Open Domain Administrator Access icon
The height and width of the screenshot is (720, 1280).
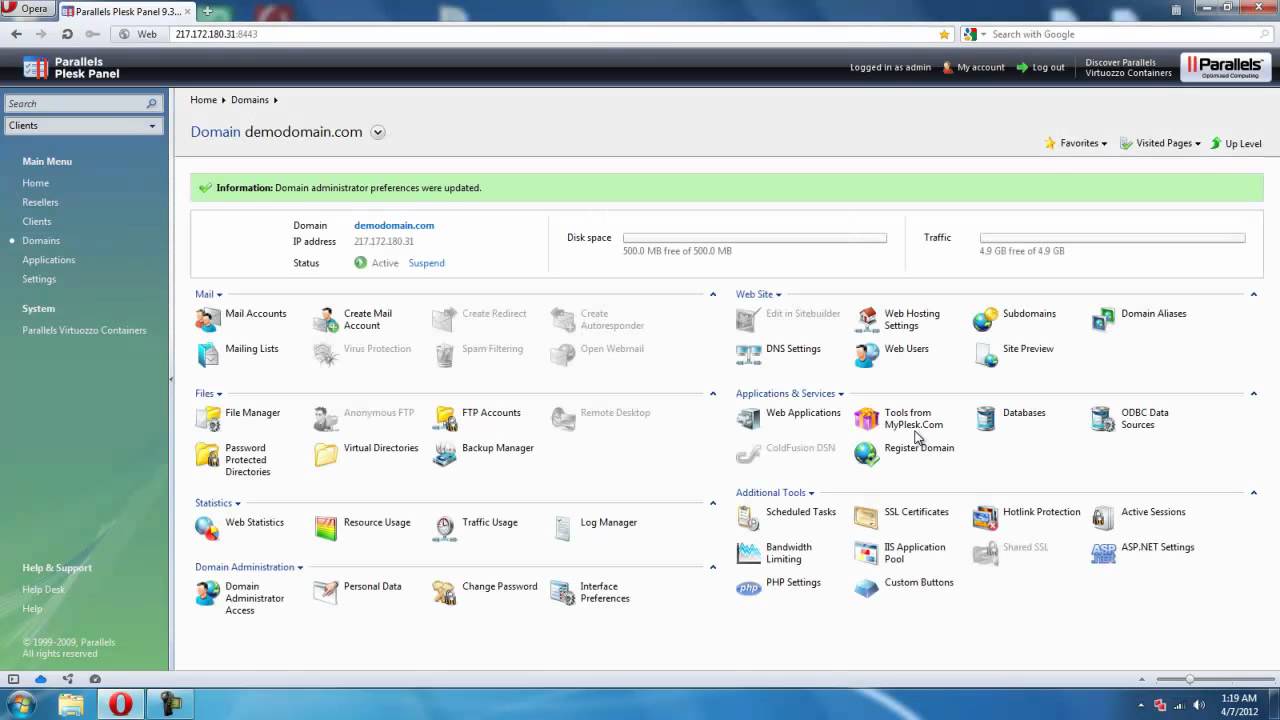[208, 592]
